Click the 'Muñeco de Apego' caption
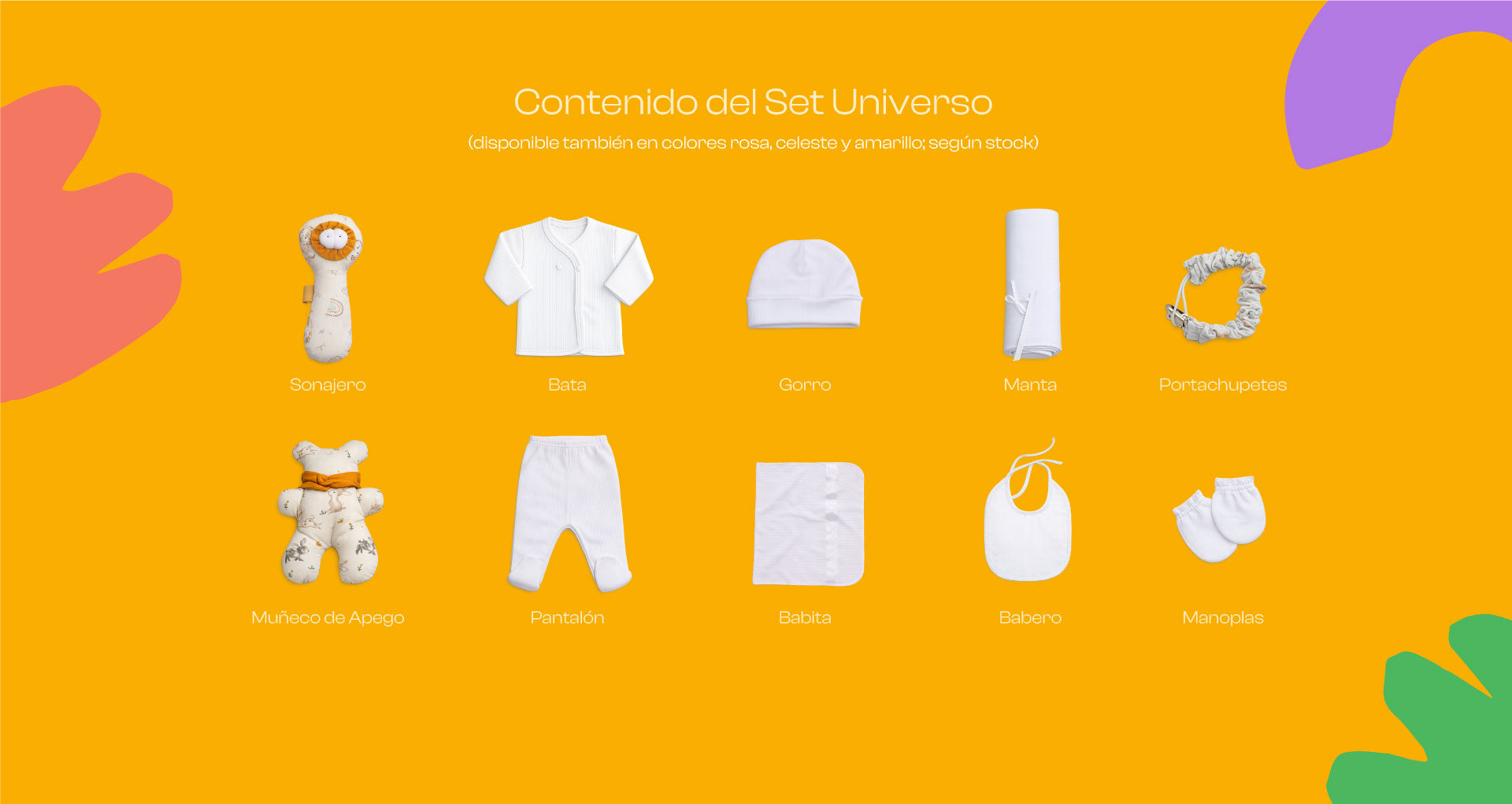This screenshot has height=804, width=1512. [x=328, y=618]
